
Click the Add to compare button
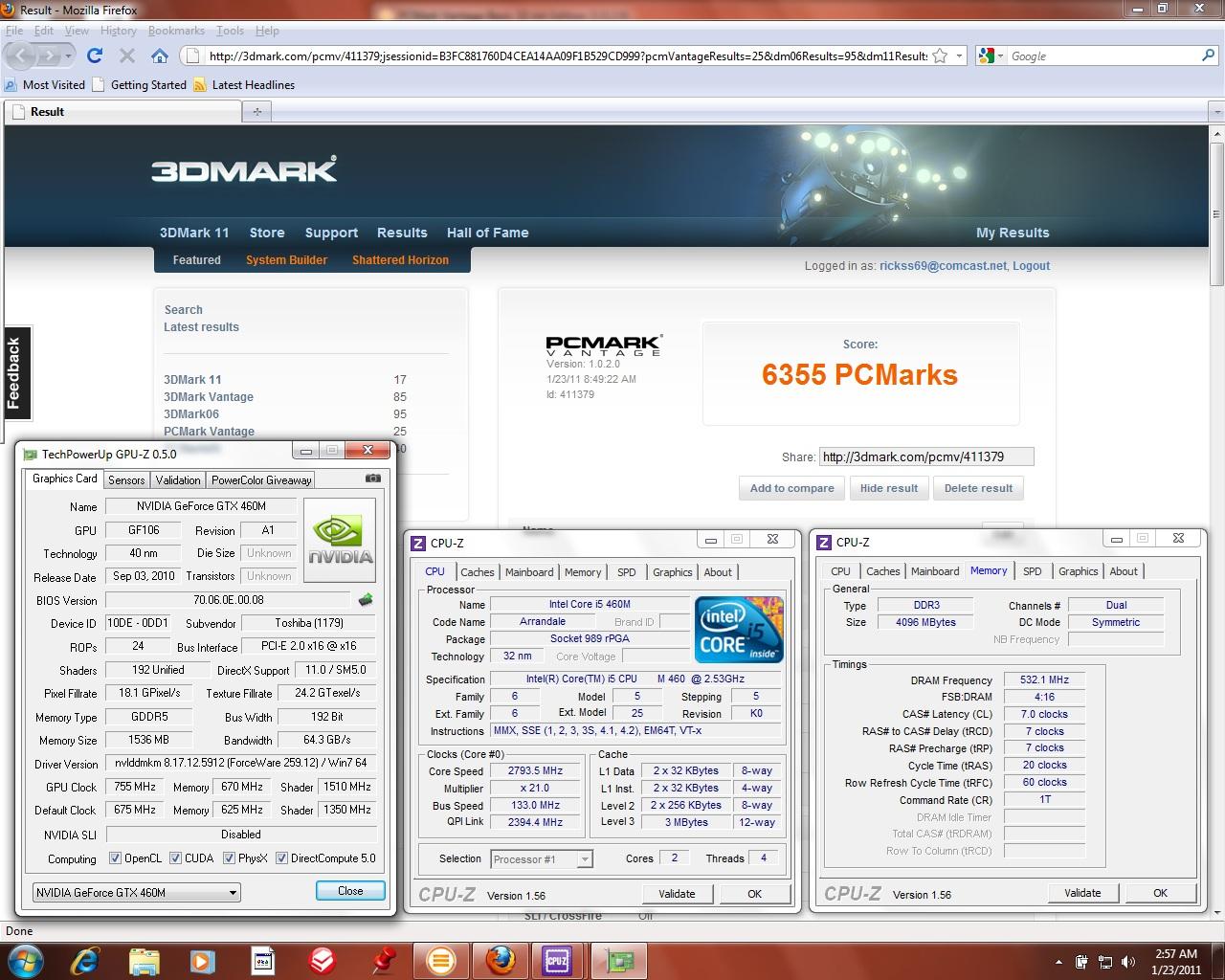tap(791, 488)
